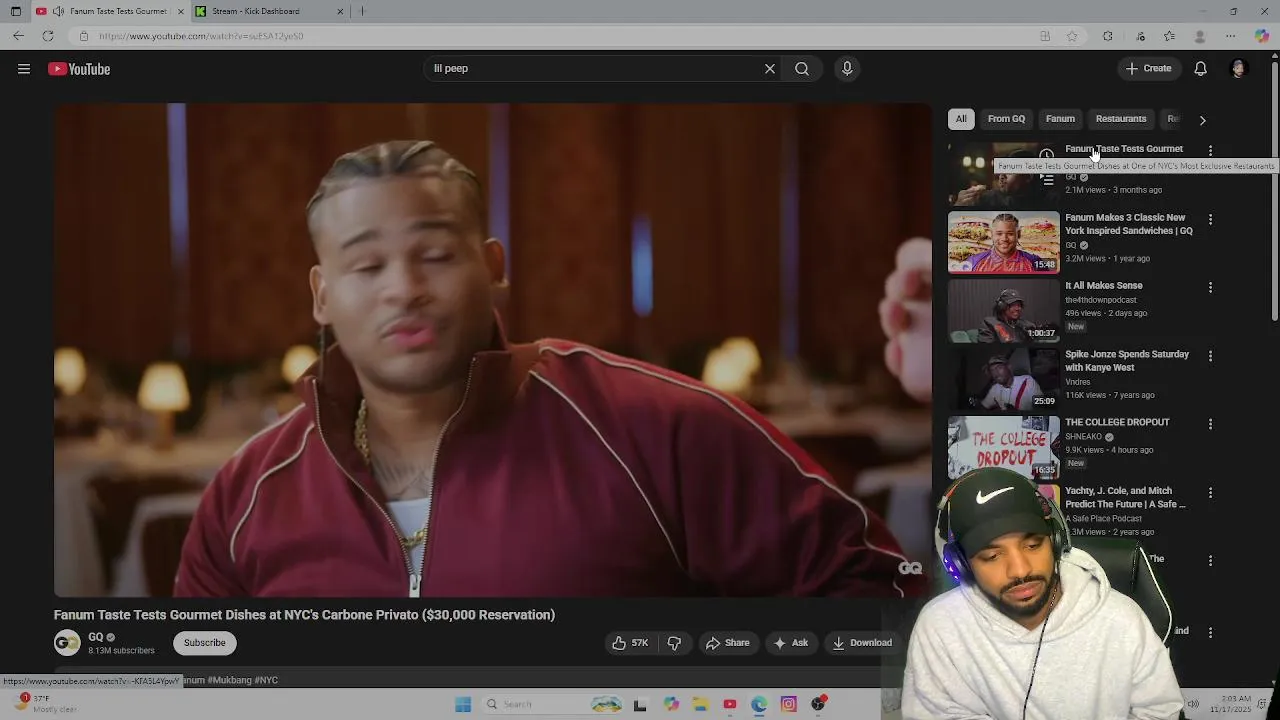Viewport: 1280px width, 720px height.
Task: Open the Create menu
Action: pyautogui.click(x=1148, y=68)
